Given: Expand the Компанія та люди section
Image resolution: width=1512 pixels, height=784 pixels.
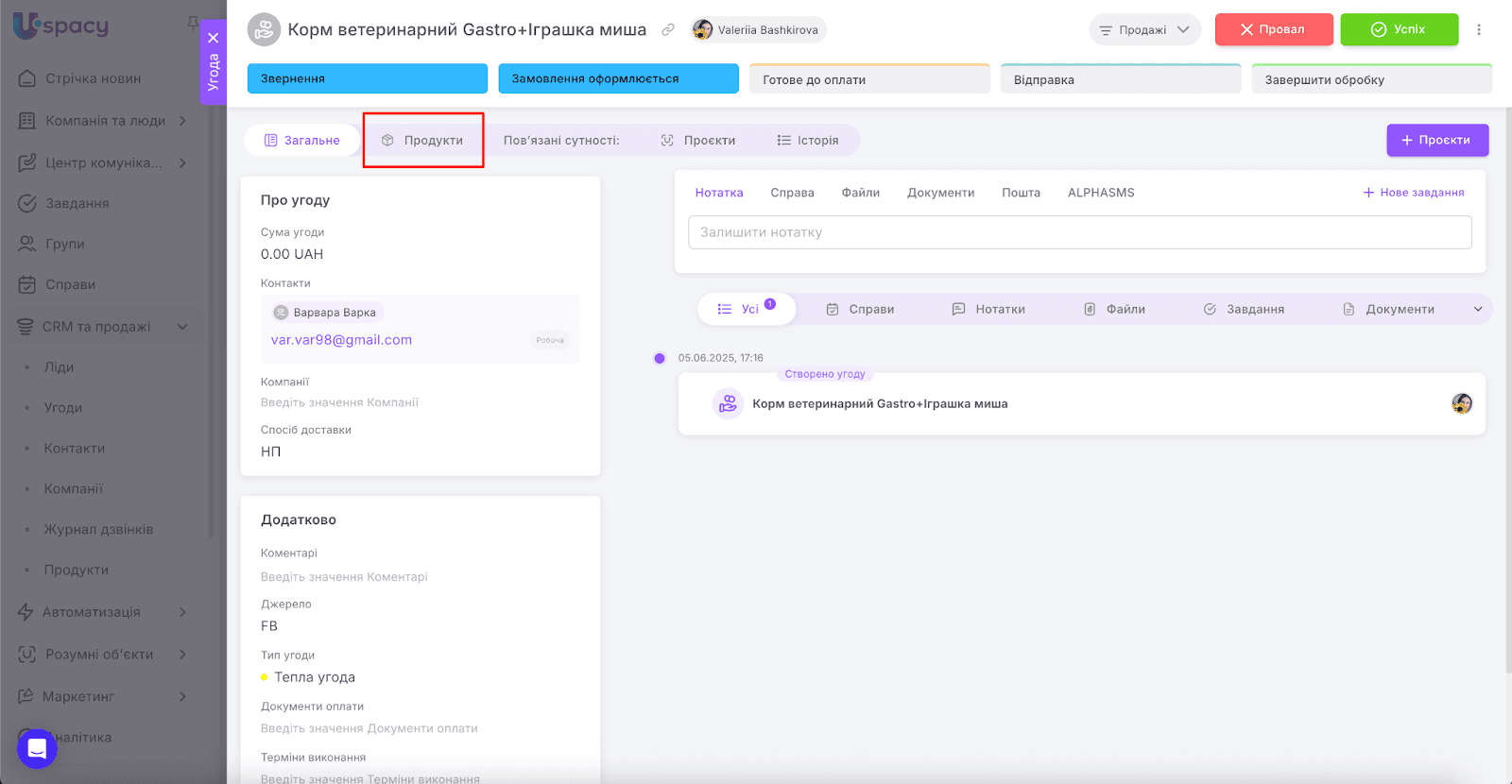Looking at the screenshot, I should click(182, 121).
